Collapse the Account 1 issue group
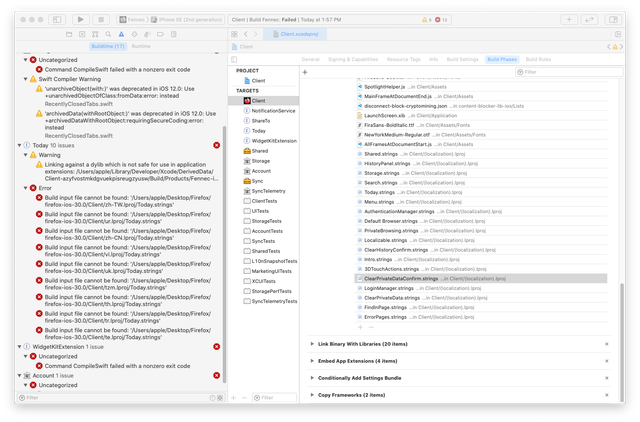Viewport: 640px width, 422px height. click(x=19, y=375)
